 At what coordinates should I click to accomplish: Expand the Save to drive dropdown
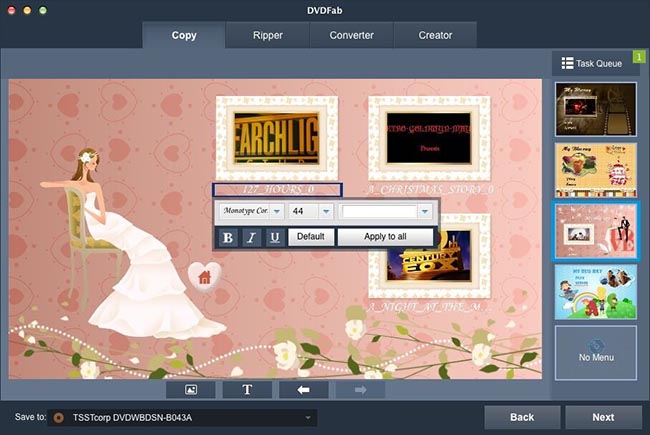(x=308, y=418)
